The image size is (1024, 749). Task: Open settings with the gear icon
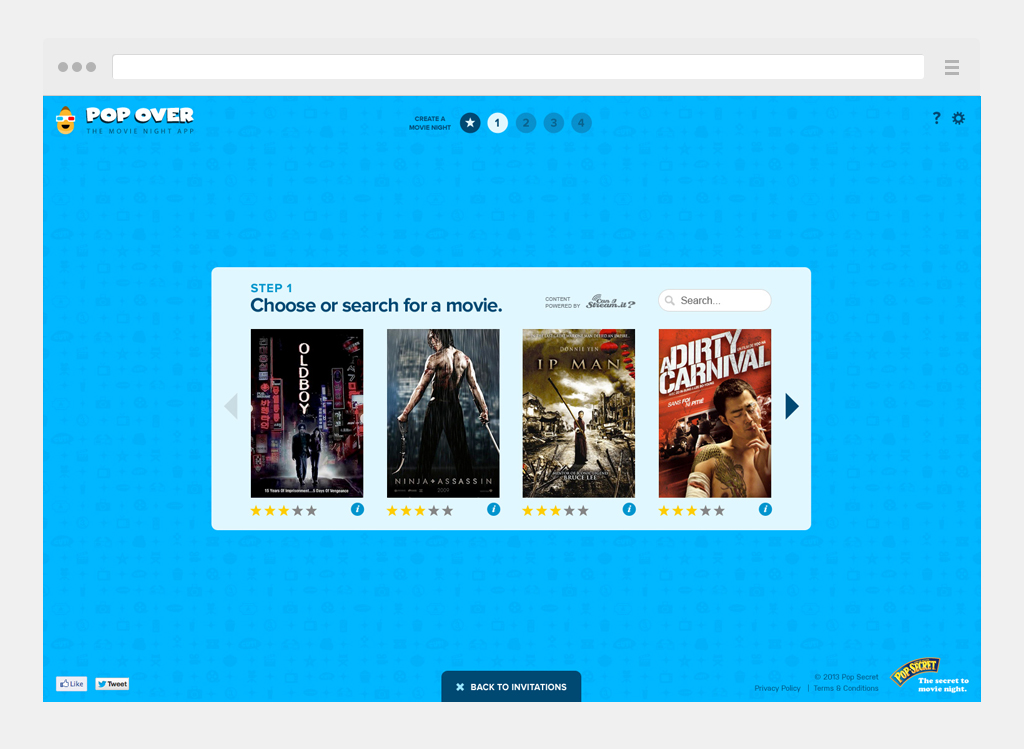(958, 118)
